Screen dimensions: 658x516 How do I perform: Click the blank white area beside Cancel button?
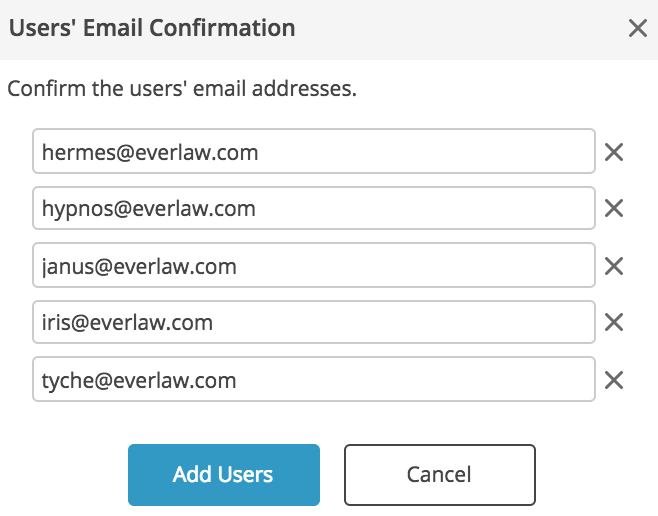[x=596, y=475]
